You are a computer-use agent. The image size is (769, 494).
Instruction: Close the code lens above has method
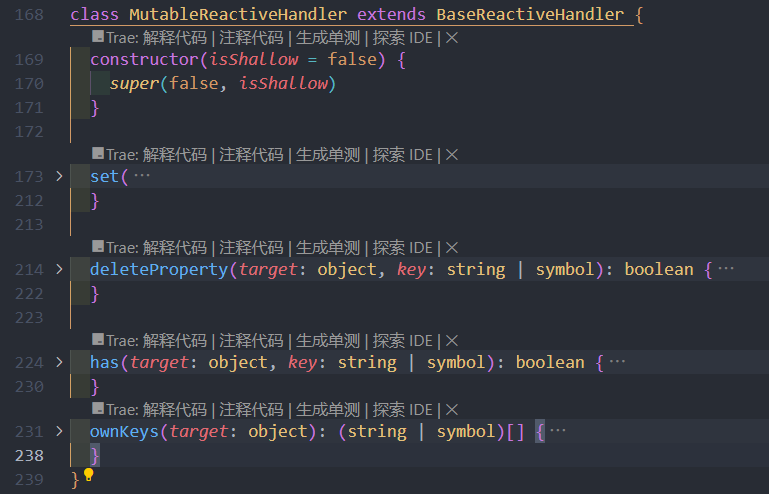coord(451,341)
